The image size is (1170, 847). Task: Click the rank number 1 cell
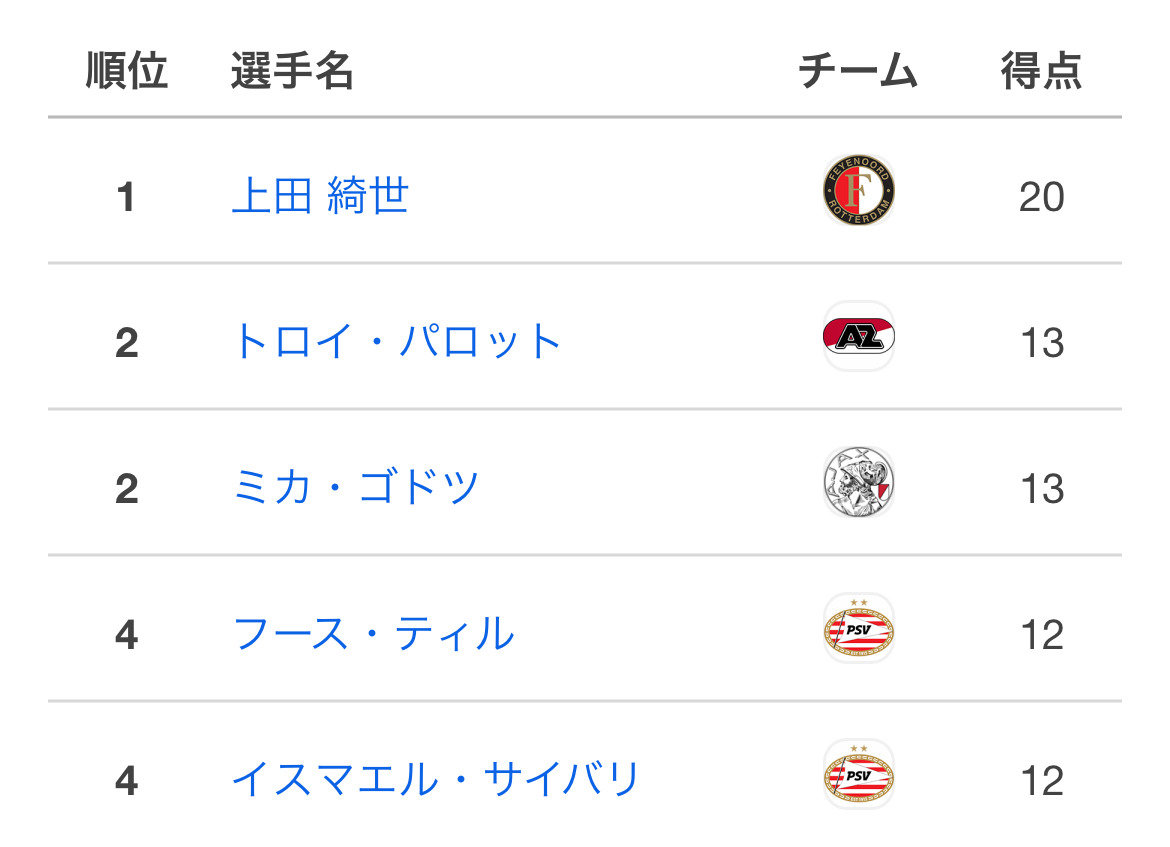(x=126, y=197)
